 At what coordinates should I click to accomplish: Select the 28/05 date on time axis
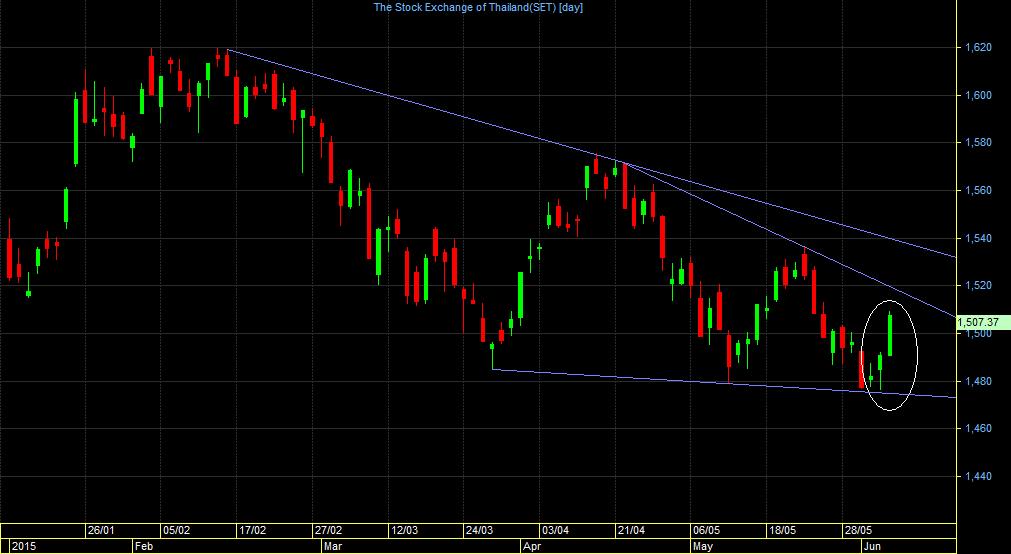(857, 530)
